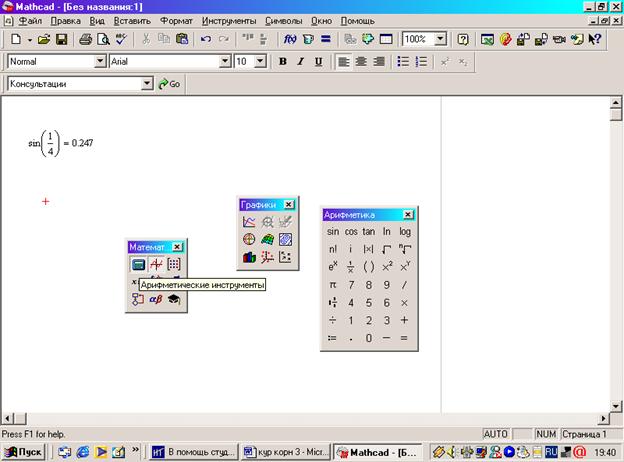
Task: Expand the Normal style dropdown
Action: (x=100, y=61)
